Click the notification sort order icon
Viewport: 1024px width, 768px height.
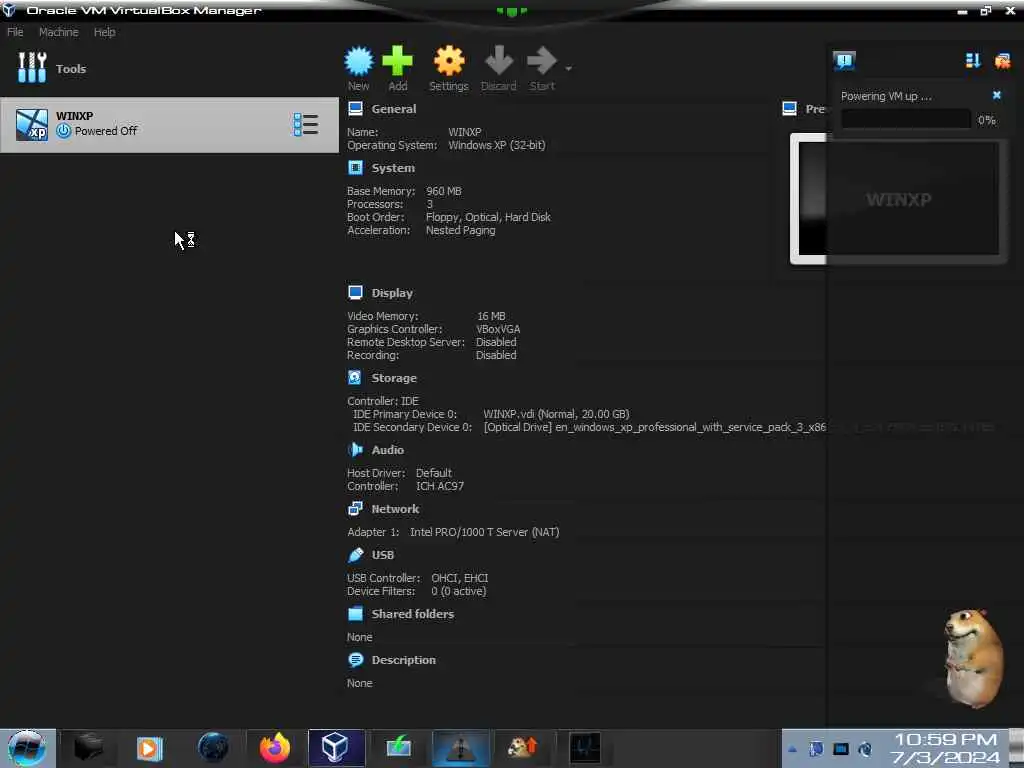973,61
